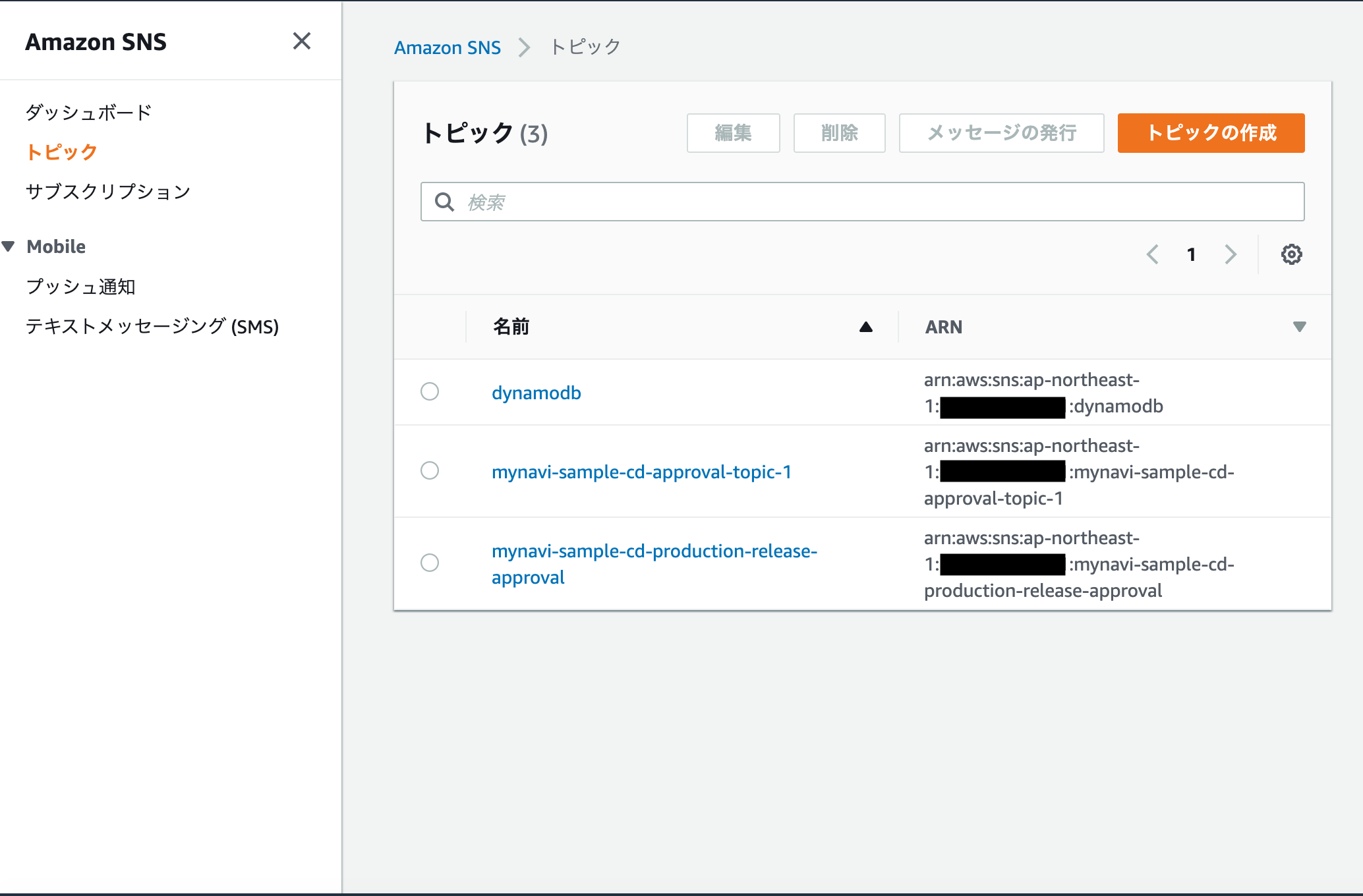Sort by ARN column arrow
Viewport: 1363px width, 896px height.
pos(1299,327)
